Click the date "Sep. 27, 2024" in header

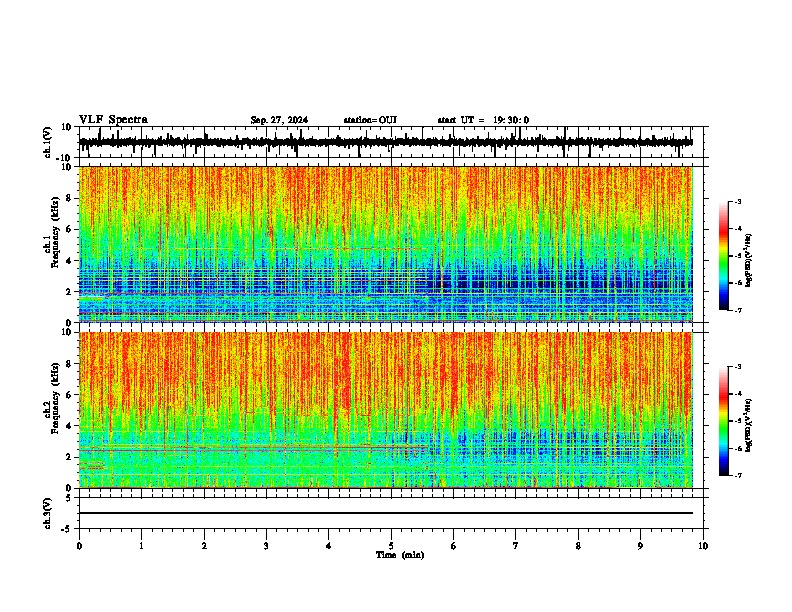tap(279, 120)
